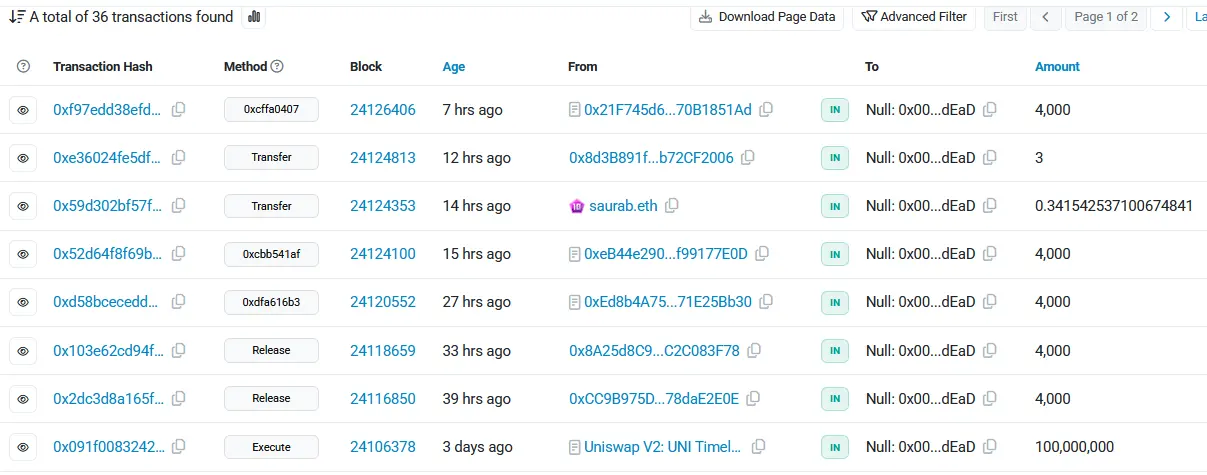
Task: Preview transaction 0x091f0083242 with eye icon
Action: coord(23,447)
